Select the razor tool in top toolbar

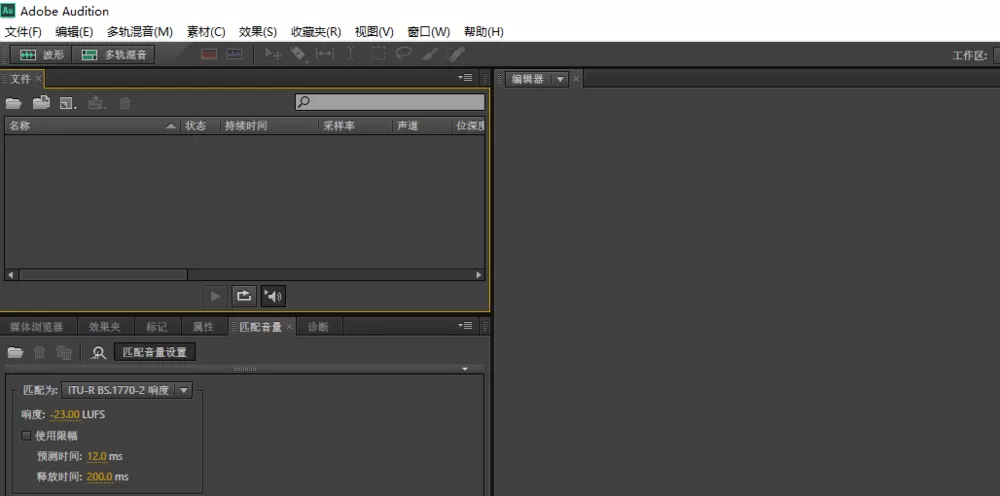tap(298, 54)
